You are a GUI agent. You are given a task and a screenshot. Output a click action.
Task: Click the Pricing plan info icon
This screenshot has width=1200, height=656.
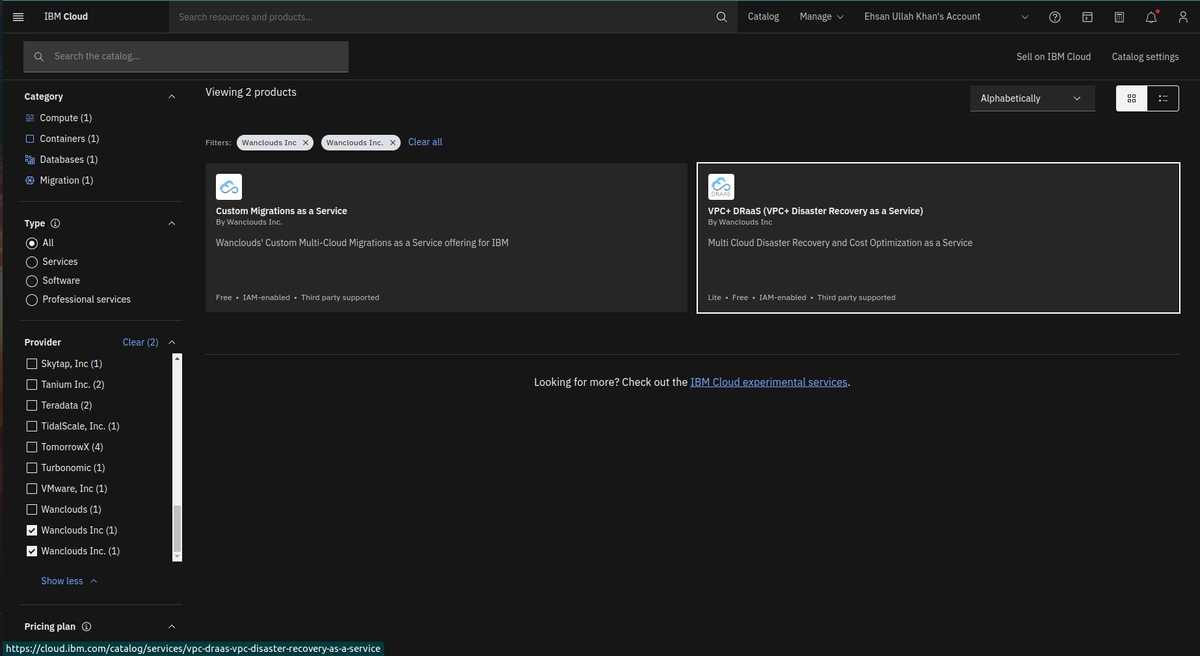[86, 627]
